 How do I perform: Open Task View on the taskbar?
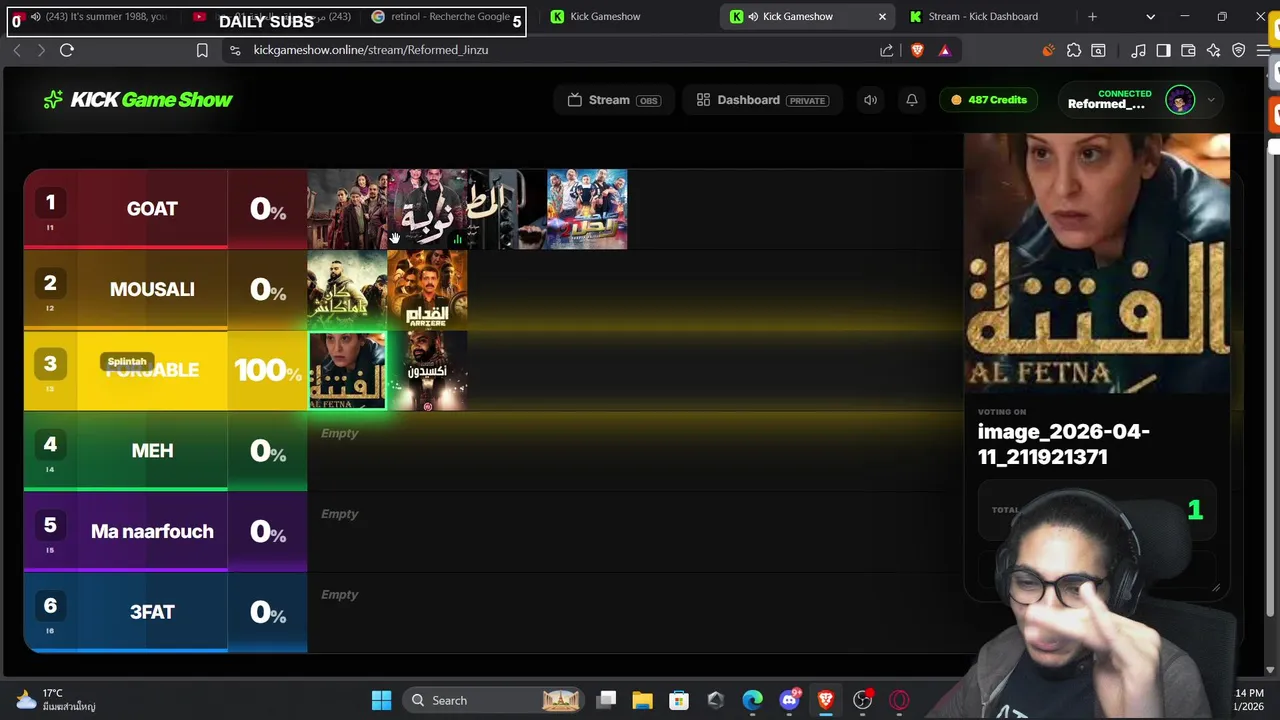[606, 700]
